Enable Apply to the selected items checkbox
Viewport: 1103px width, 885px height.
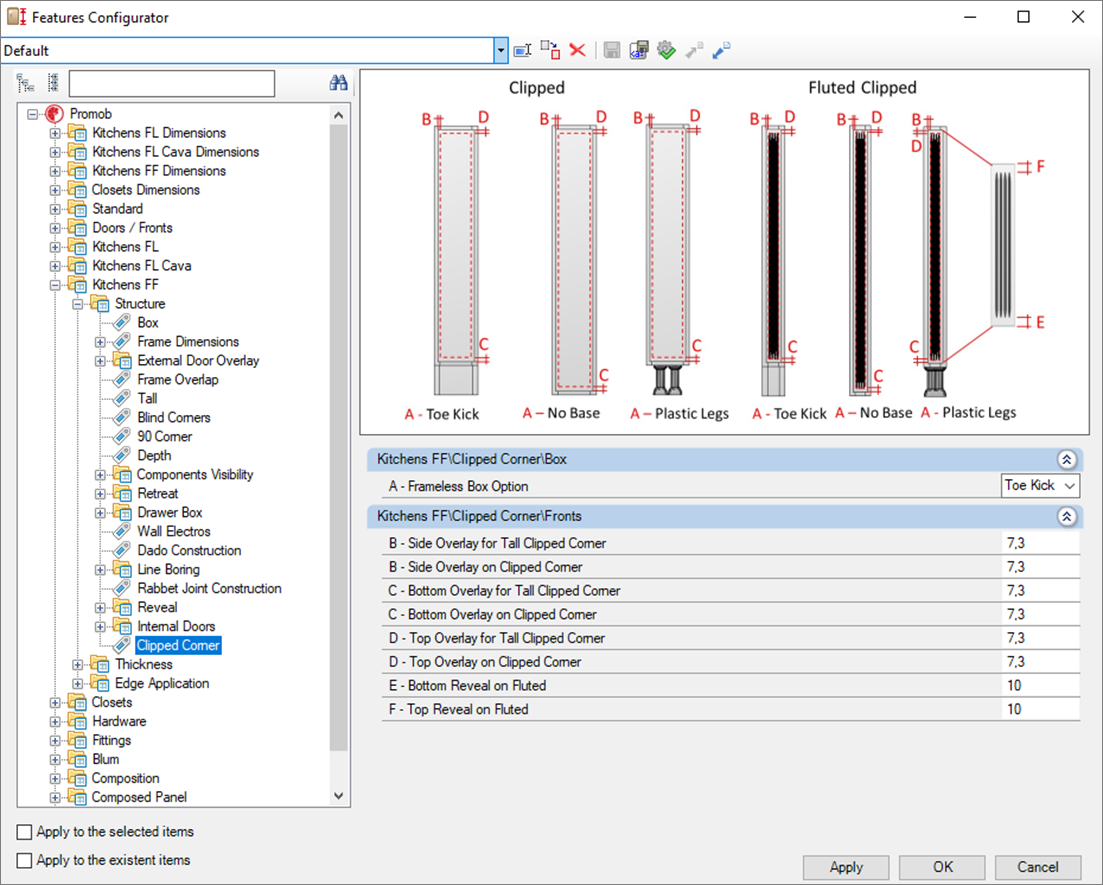24,832
